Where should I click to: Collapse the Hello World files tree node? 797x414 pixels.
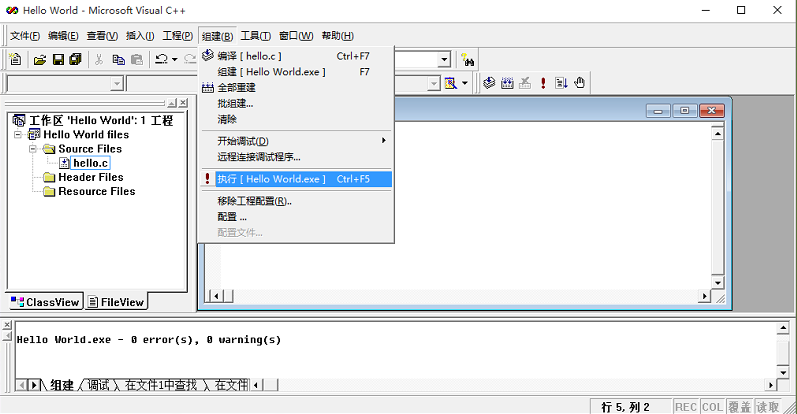point(18,135)
